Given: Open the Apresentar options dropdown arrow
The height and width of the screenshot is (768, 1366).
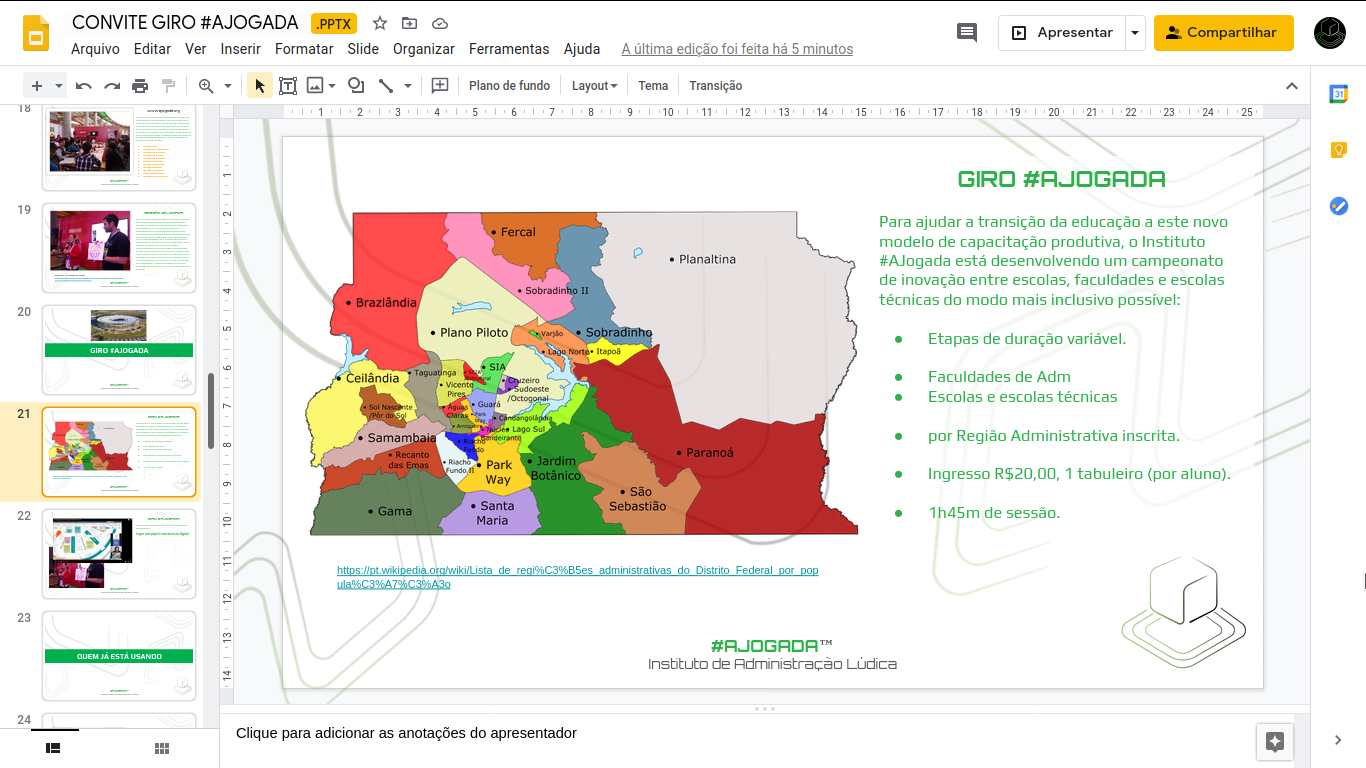Looking at the screenshot, I should tap(1135, 33).
